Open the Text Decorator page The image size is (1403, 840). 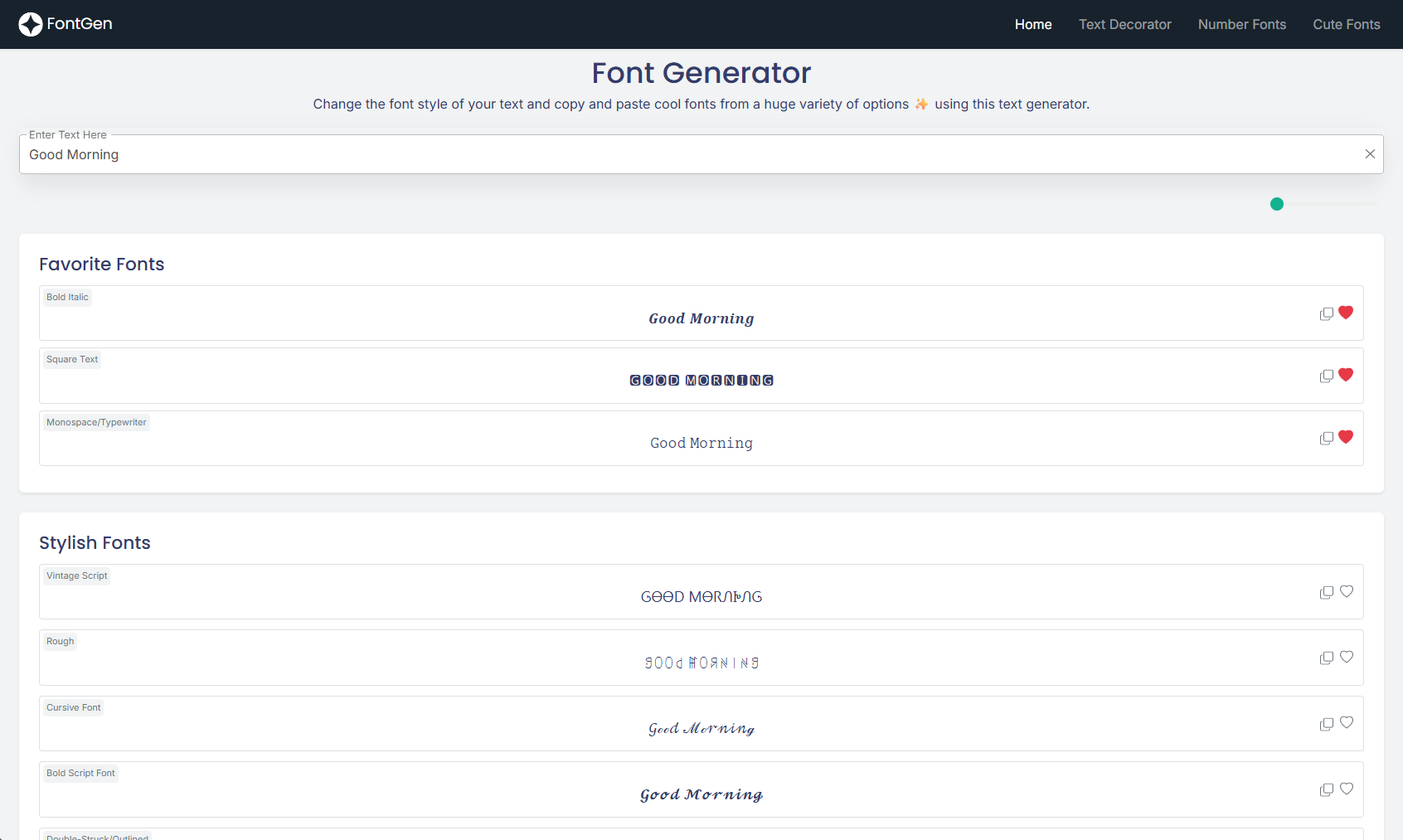[1124, 24]
